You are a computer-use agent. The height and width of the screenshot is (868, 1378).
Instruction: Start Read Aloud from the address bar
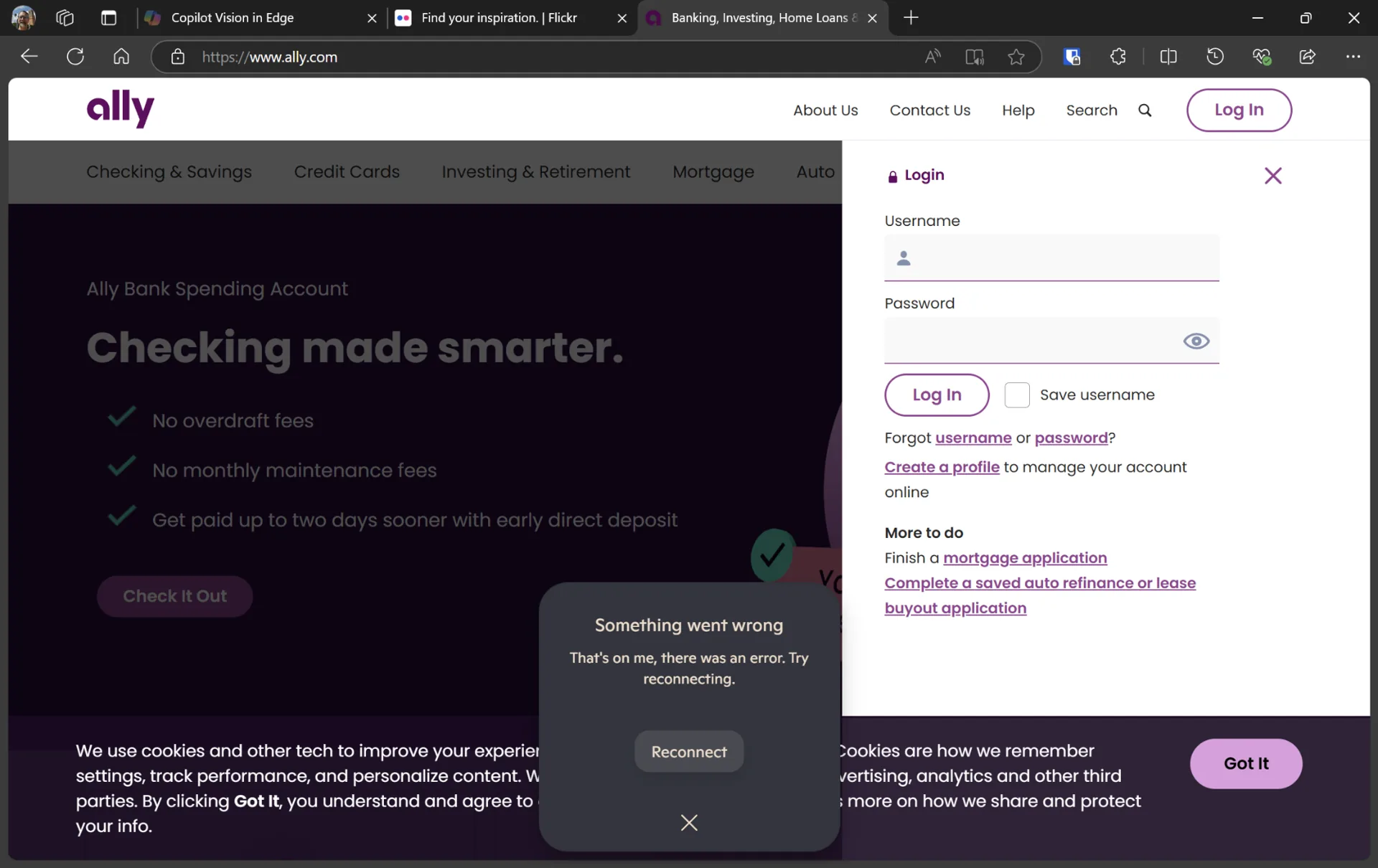pyautogui.click(x=932, y=57)
